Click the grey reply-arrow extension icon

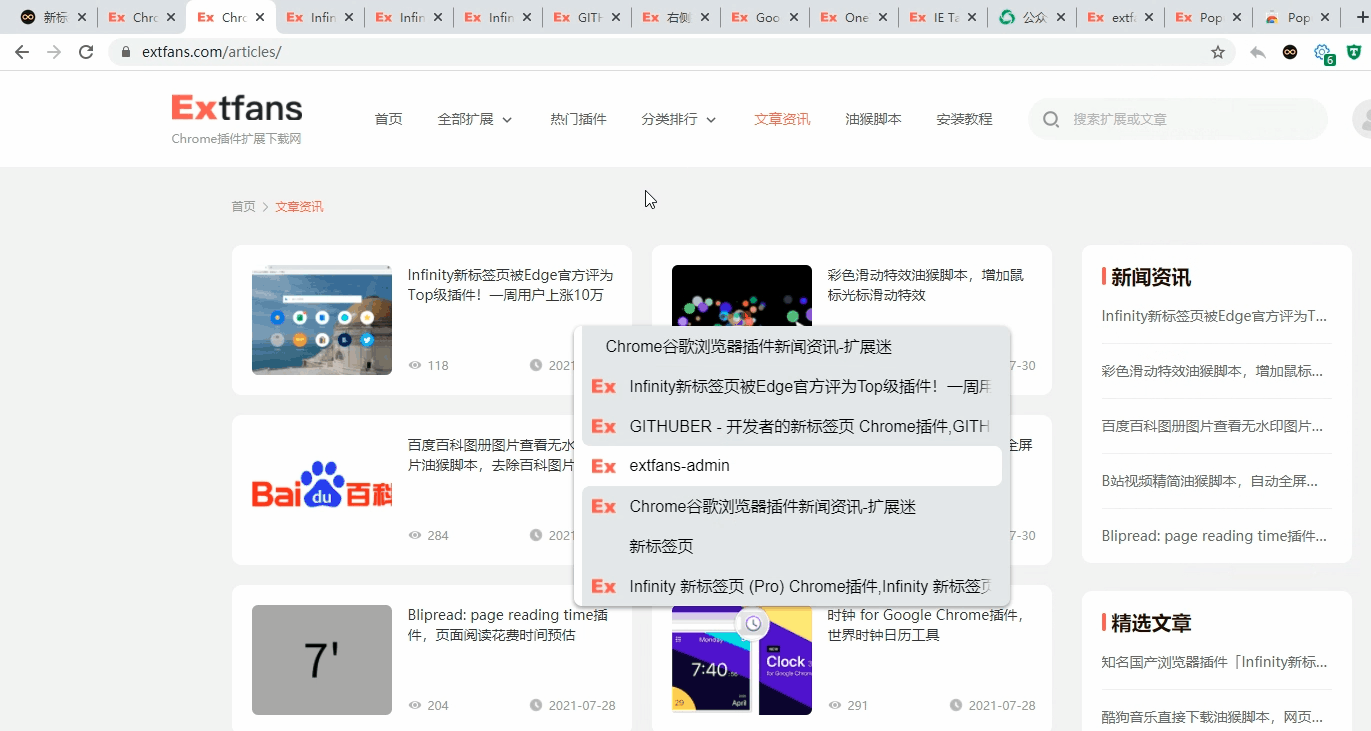pos(1258,52)
